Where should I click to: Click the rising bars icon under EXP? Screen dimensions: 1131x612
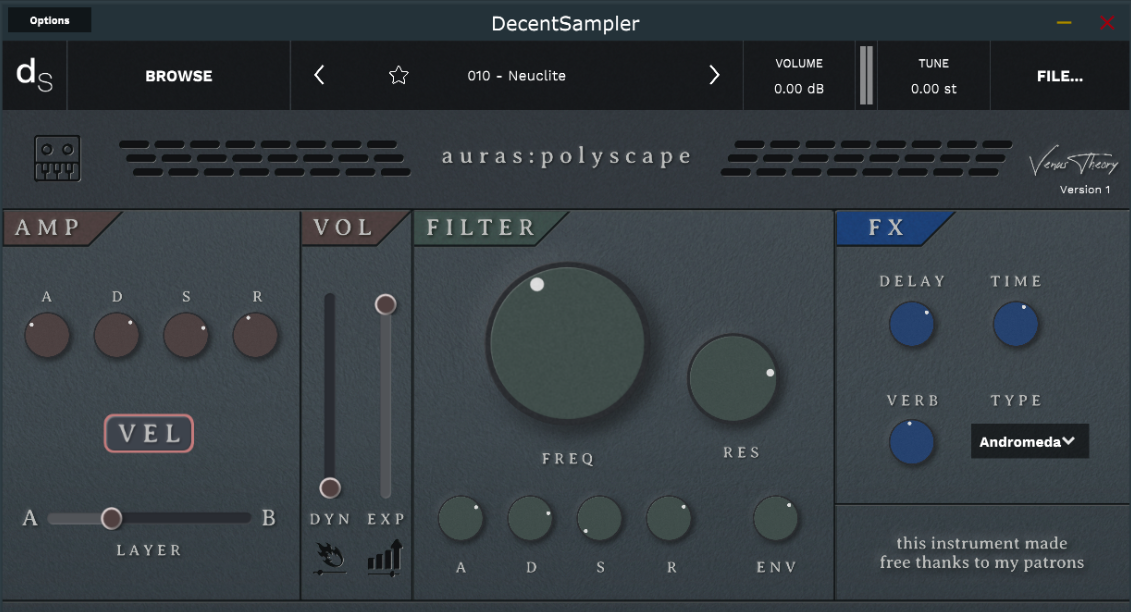tap(385, 558)
